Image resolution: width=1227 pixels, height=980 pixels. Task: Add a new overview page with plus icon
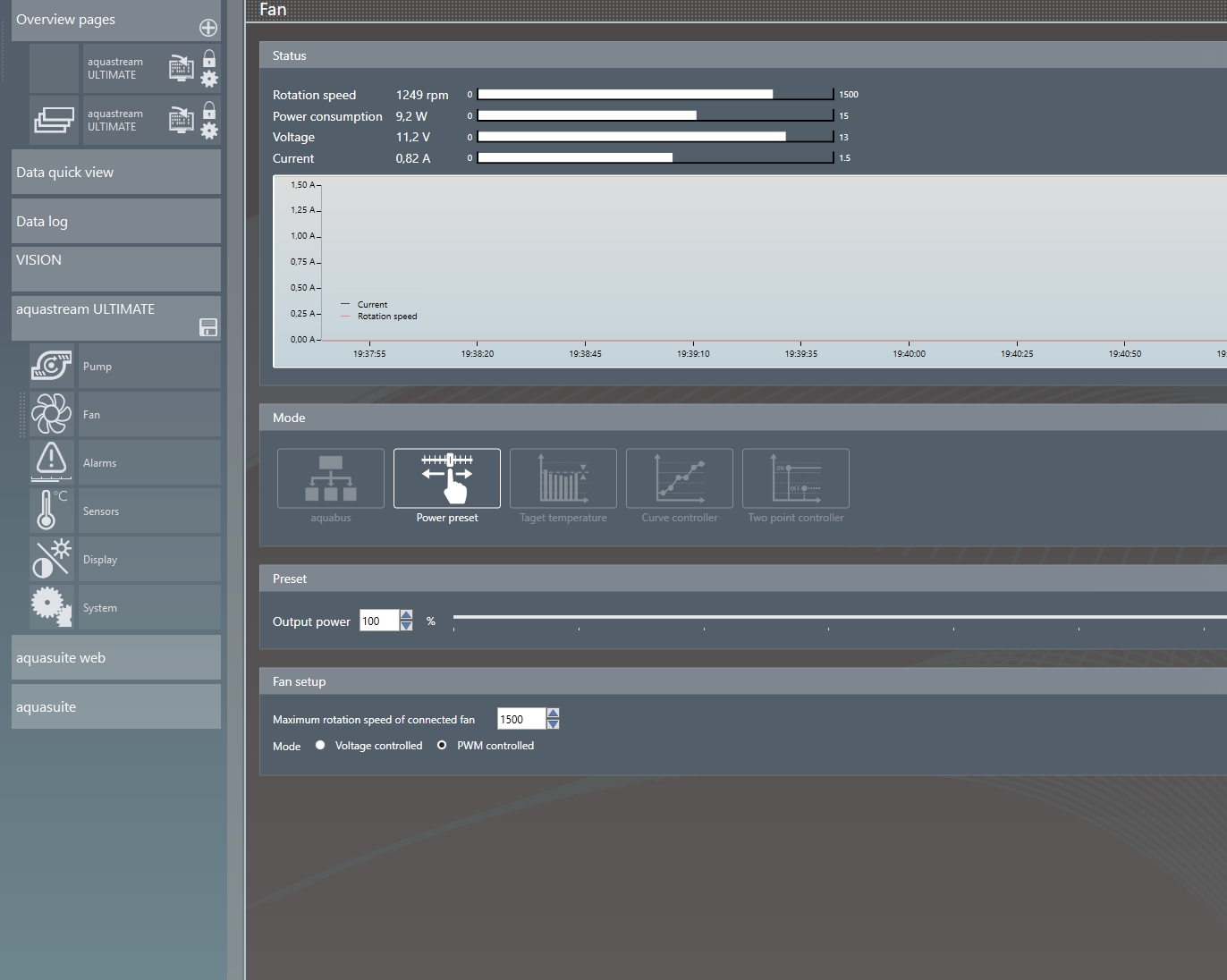pyautogui.click(x=208, y=28)
